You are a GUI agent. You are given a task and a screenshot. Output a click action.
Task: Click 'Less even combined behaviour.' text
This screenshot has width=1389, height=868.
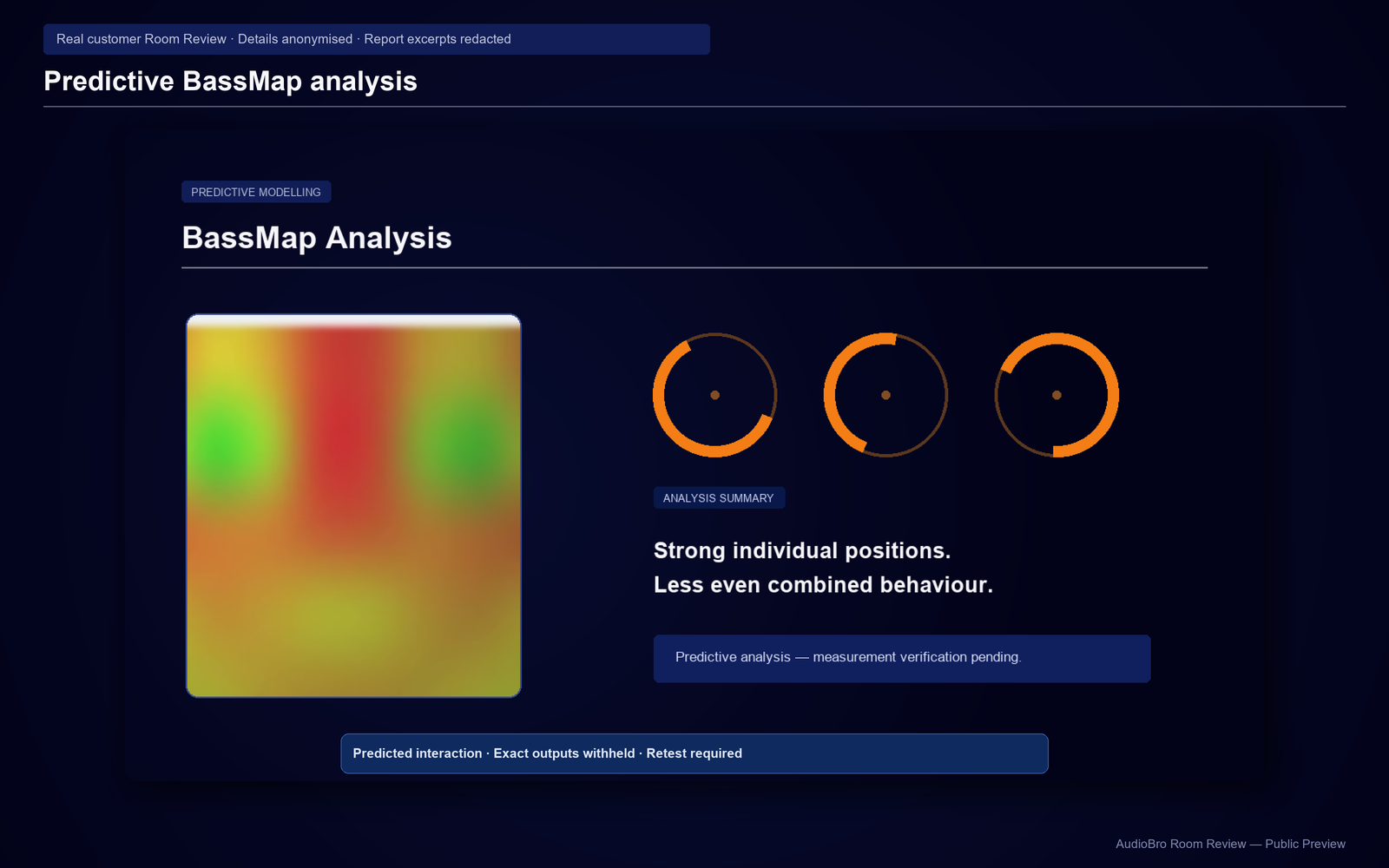point(823,585)
